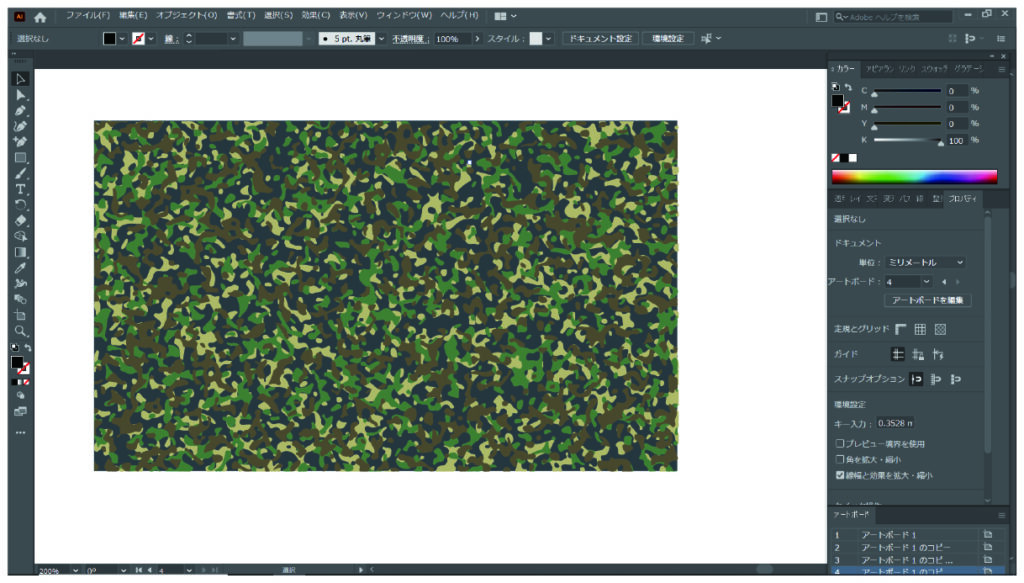Enable 角を拡大・縮小 checkbox

tap(840, 460)
